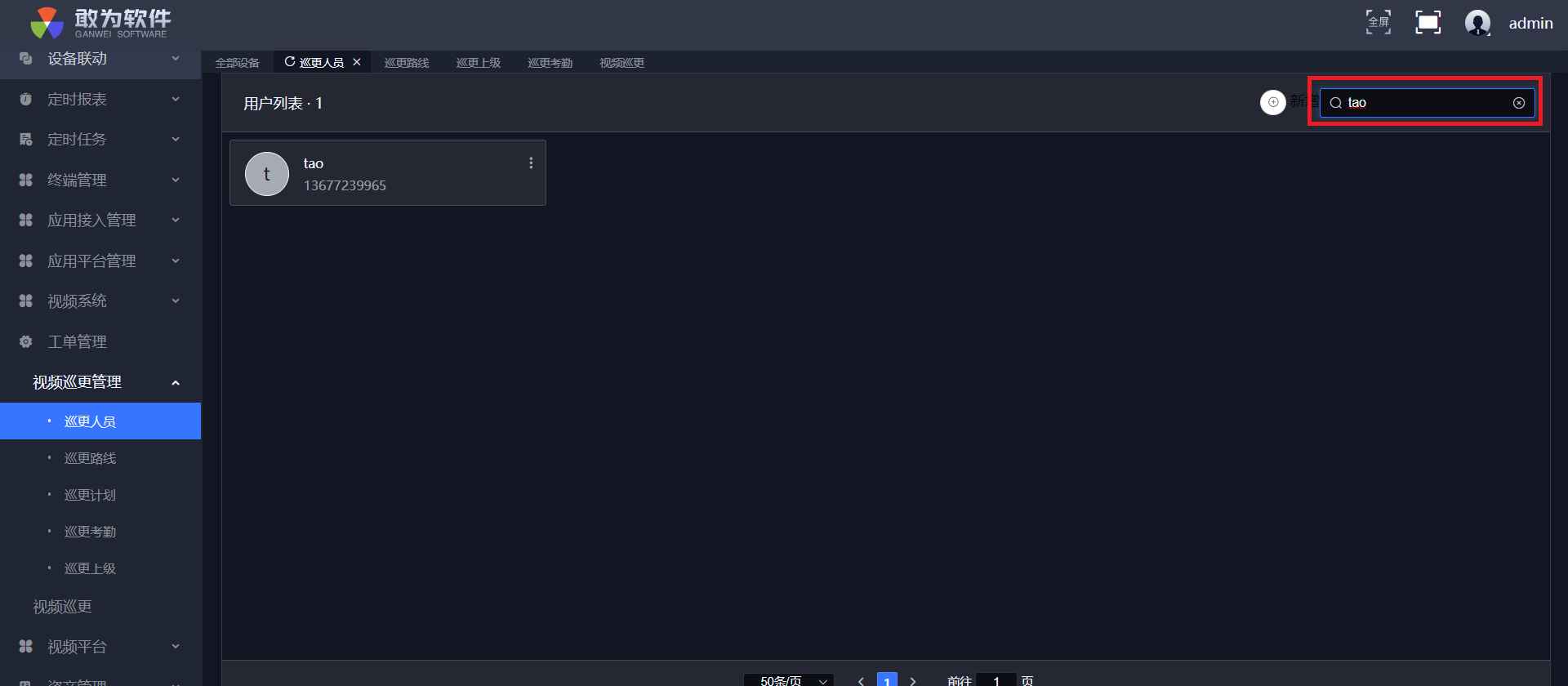
Task: Click the 应用接入管理 sidebar icon
Action: coord(26,220)
